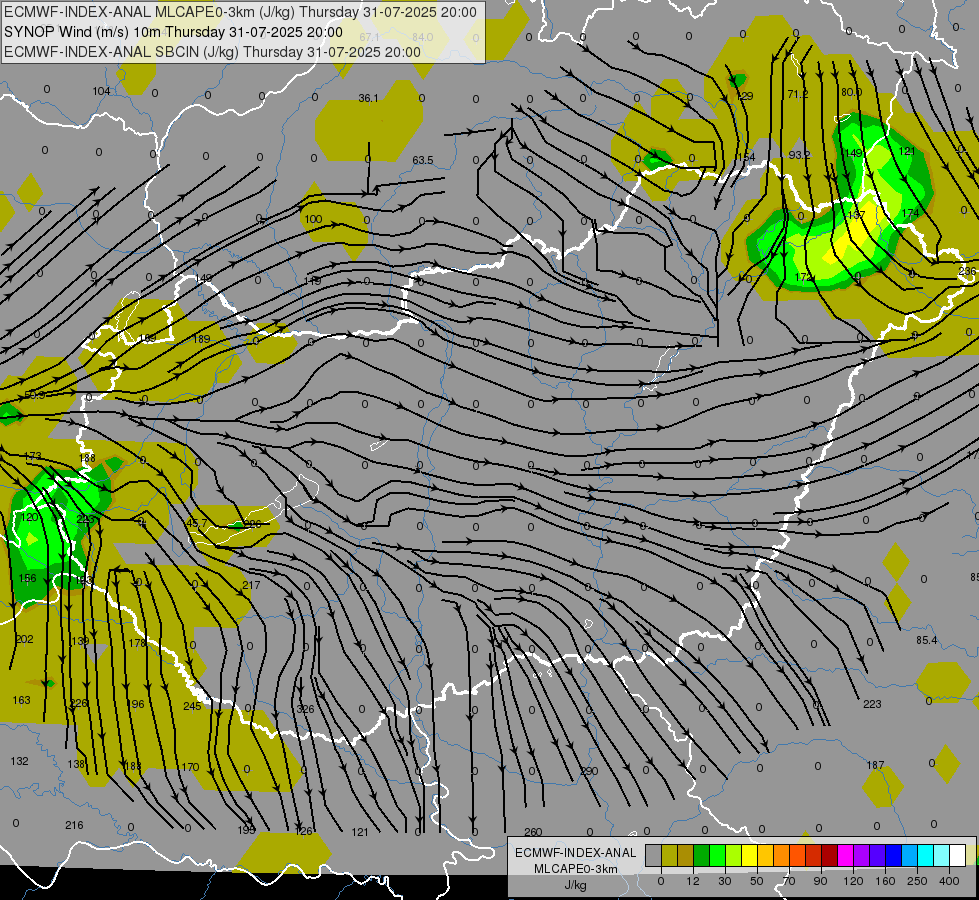This screenshot has height=900, width=979.
Task: Click the map value 63.5
Action: tap(423, 161)
